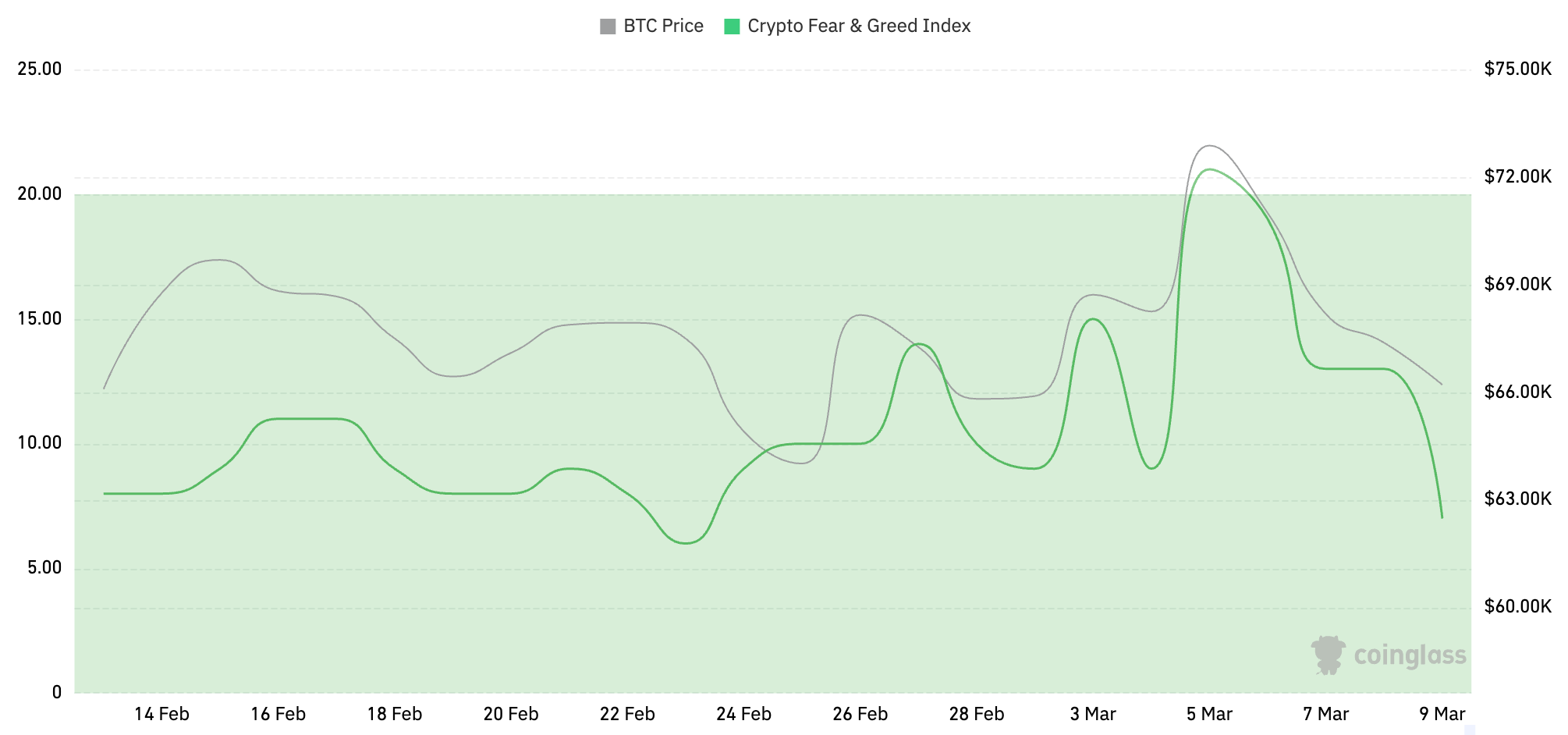Select the "0" label on the left axis
The image size is (1568, 735).
click(x=56, y=692)
